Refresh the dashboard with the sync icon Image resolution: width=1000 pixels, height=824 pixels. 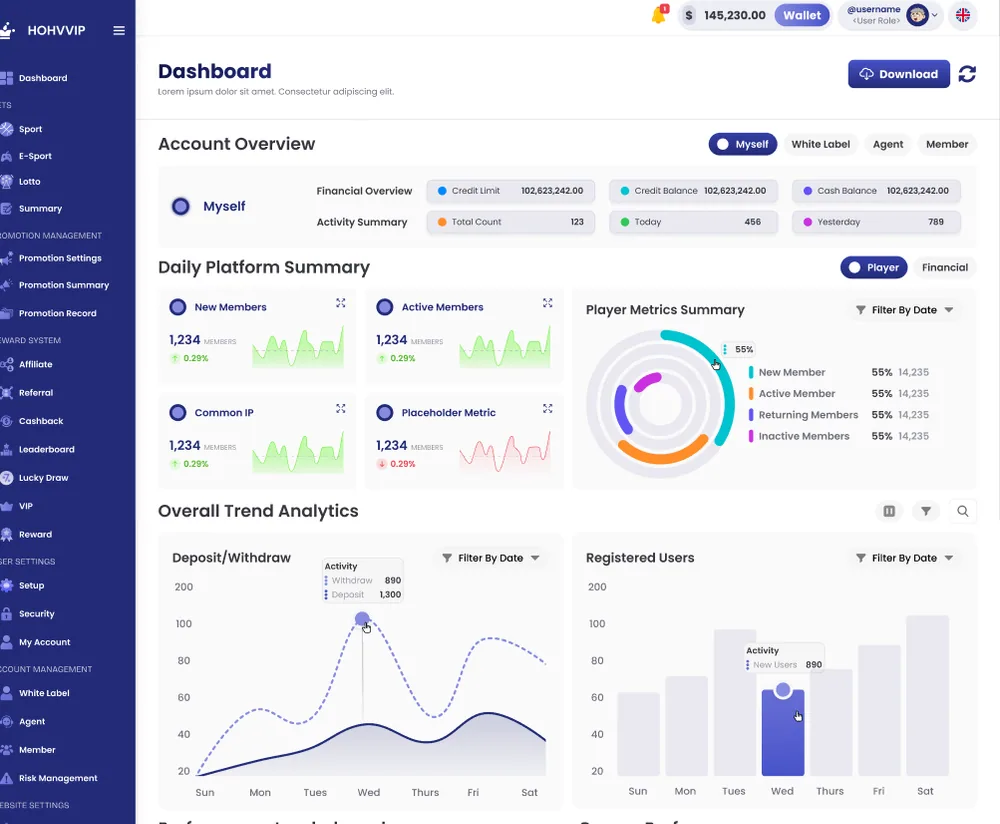[x=967, y=74]
